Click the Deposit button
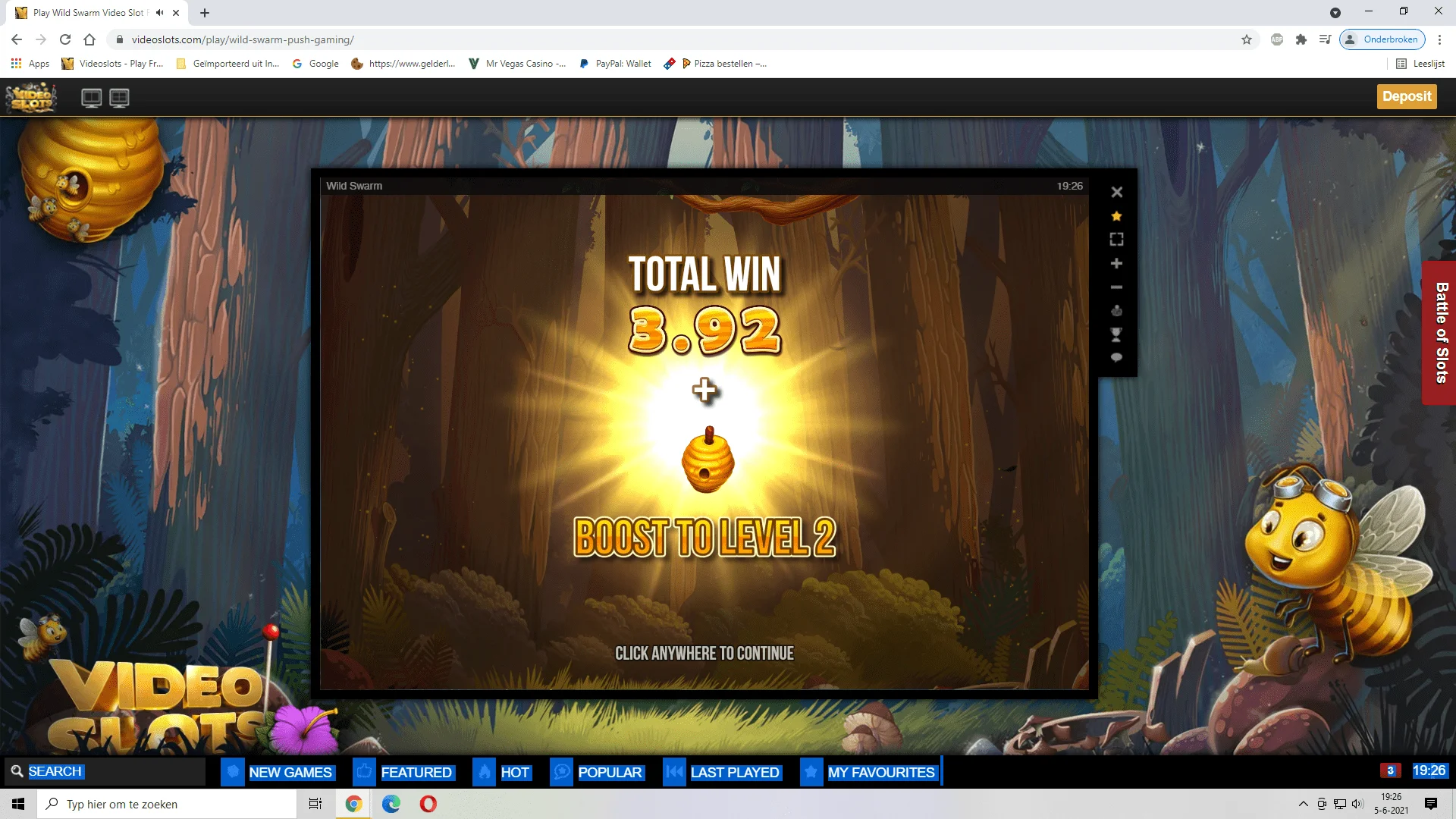Viewport: 1456px width, 819px height. tap(1407, 96)
